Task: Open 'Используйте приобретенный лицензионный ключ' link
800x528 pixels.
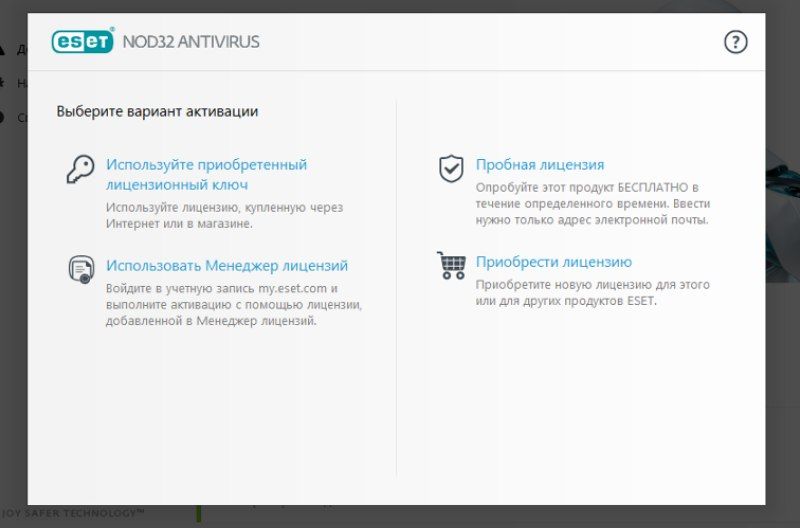Action: tap(207, 174)
